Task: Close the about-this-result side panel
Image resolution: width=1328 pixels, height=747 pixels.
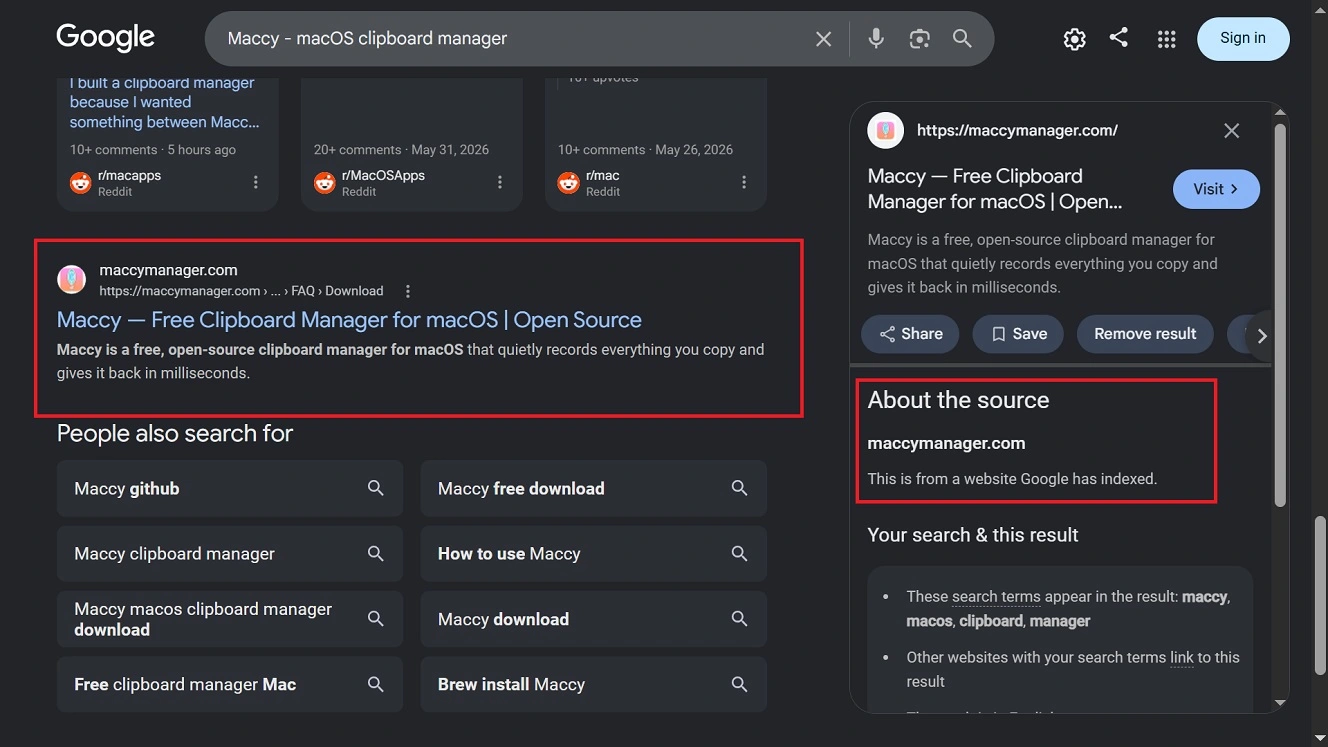Action: click(x=1232, y=131)
